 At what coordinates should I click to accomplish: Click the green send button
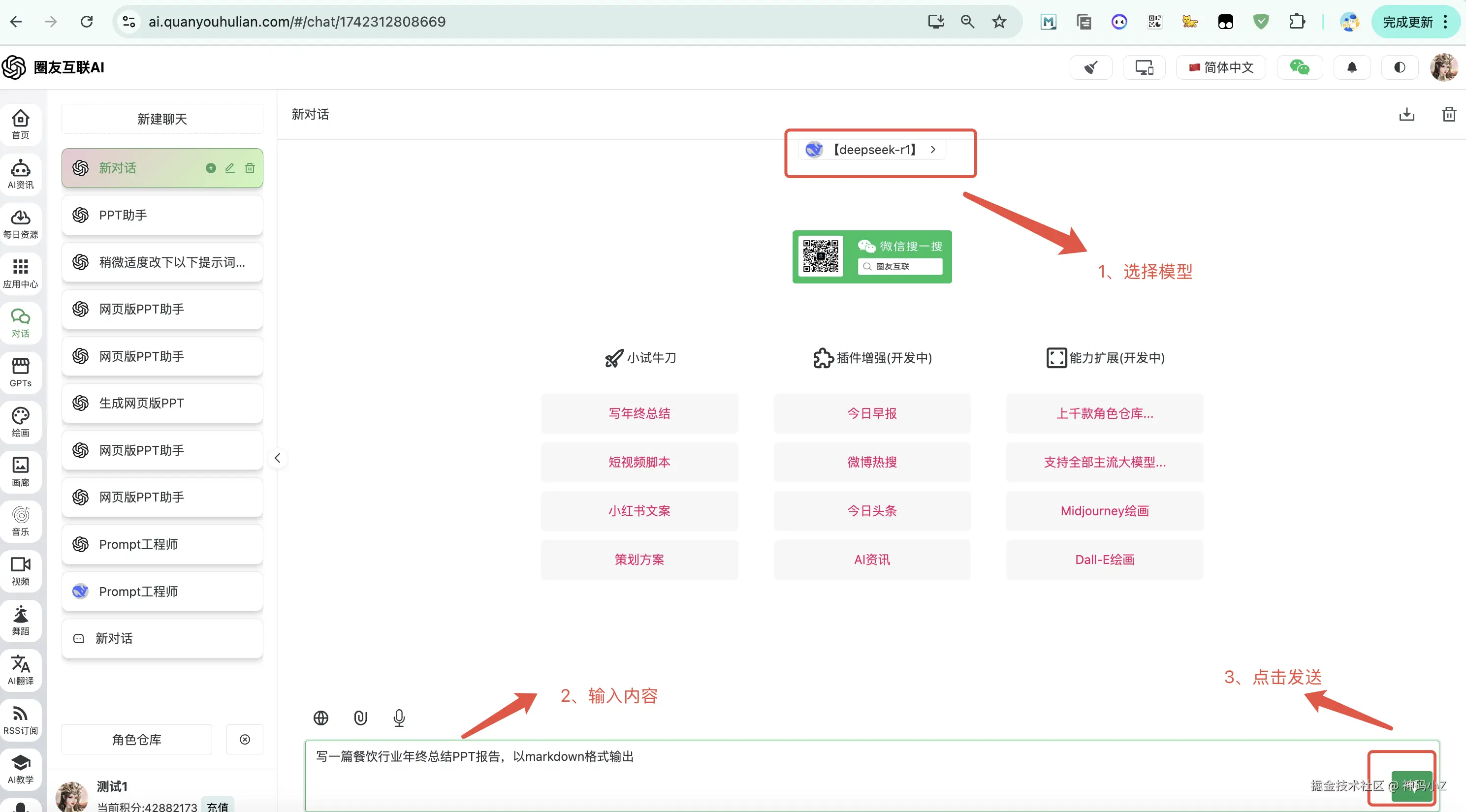[1411, 786]
